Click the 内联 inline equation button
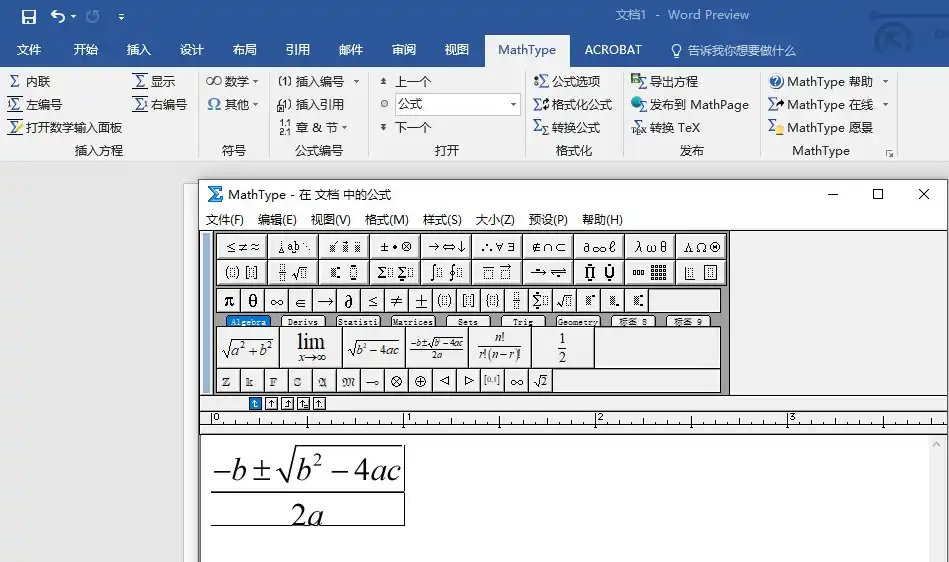Viewport: 949px width, 562px height. click(29, 81)
